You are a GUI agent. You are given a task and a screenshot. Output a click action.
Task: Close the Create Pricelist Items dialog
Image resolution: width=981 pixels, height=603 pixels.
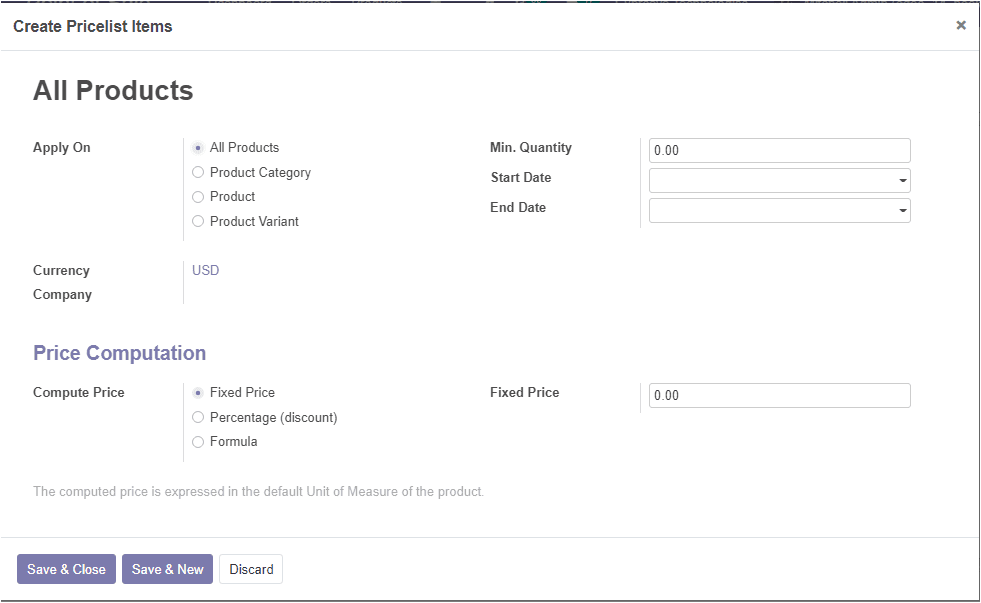[961, 25]
